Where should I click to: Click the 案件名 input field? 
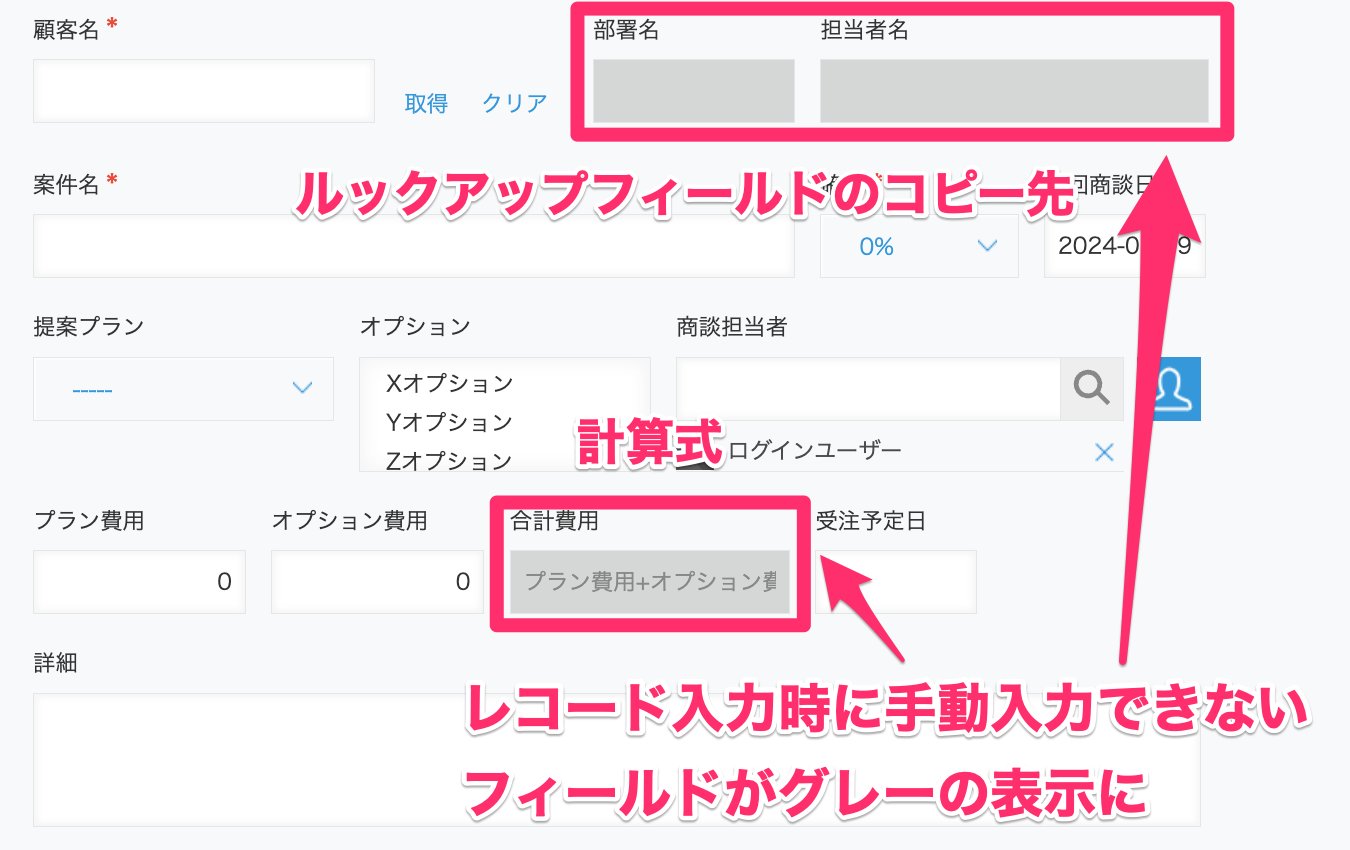413,245
